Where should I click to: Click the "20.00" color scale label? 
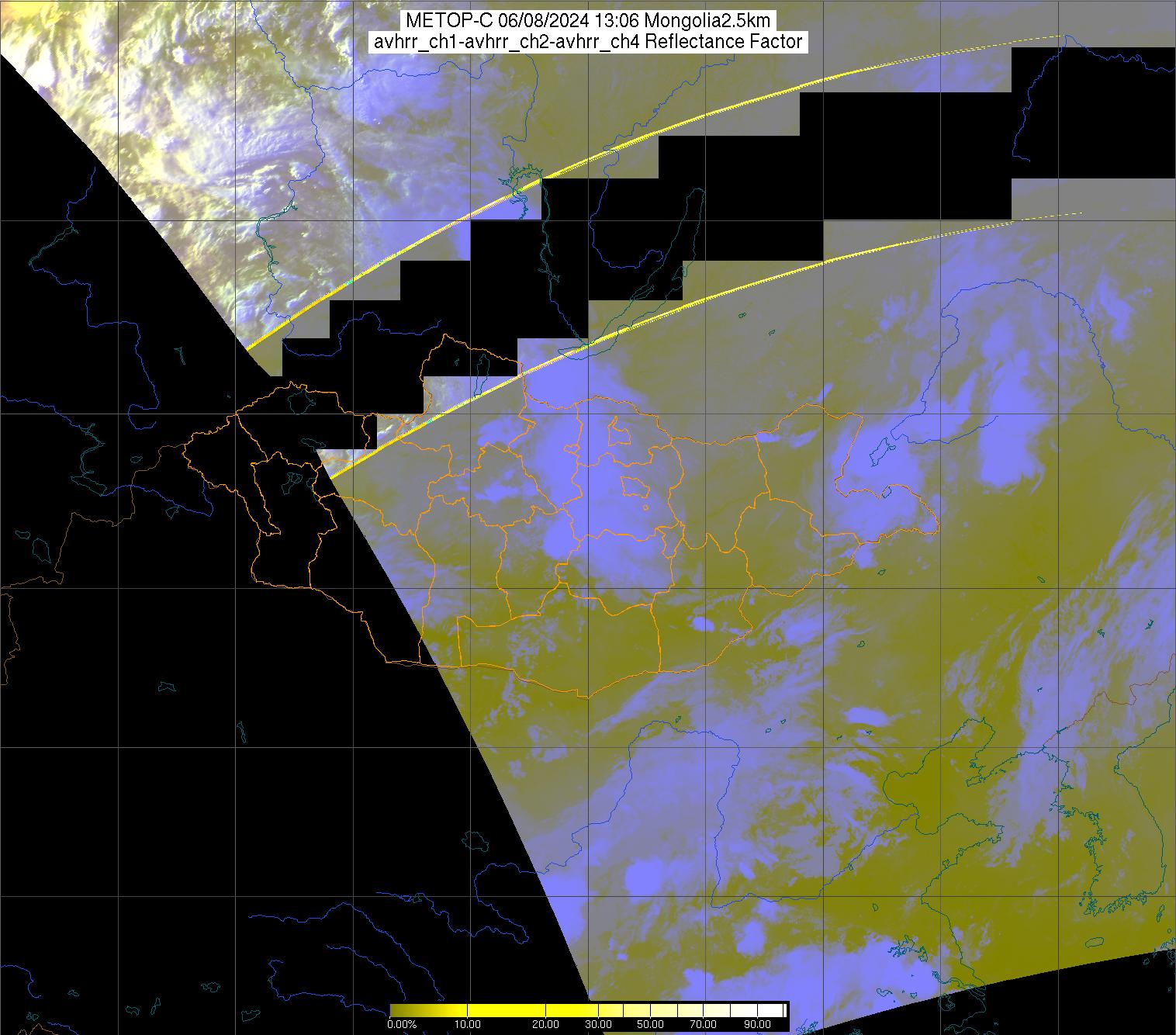pyautogui.click(x=546, y=1025)
